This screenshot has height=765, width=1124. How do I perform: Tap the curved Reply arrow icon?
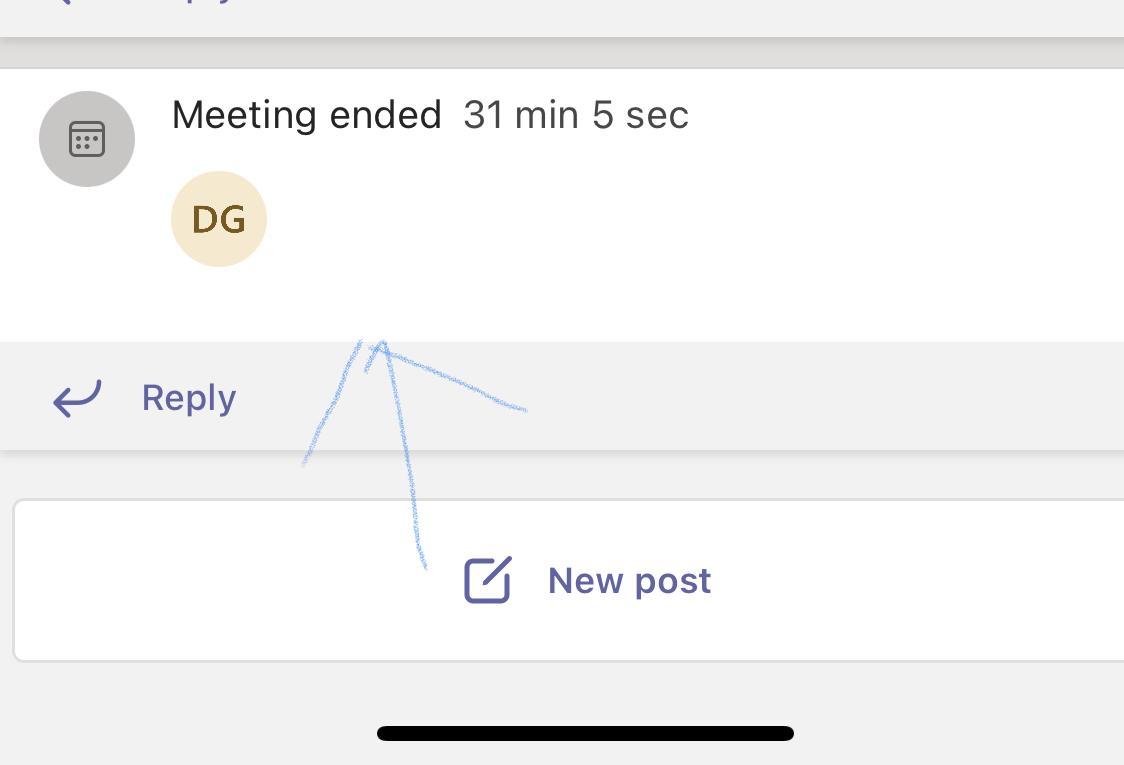coord(77,397)
